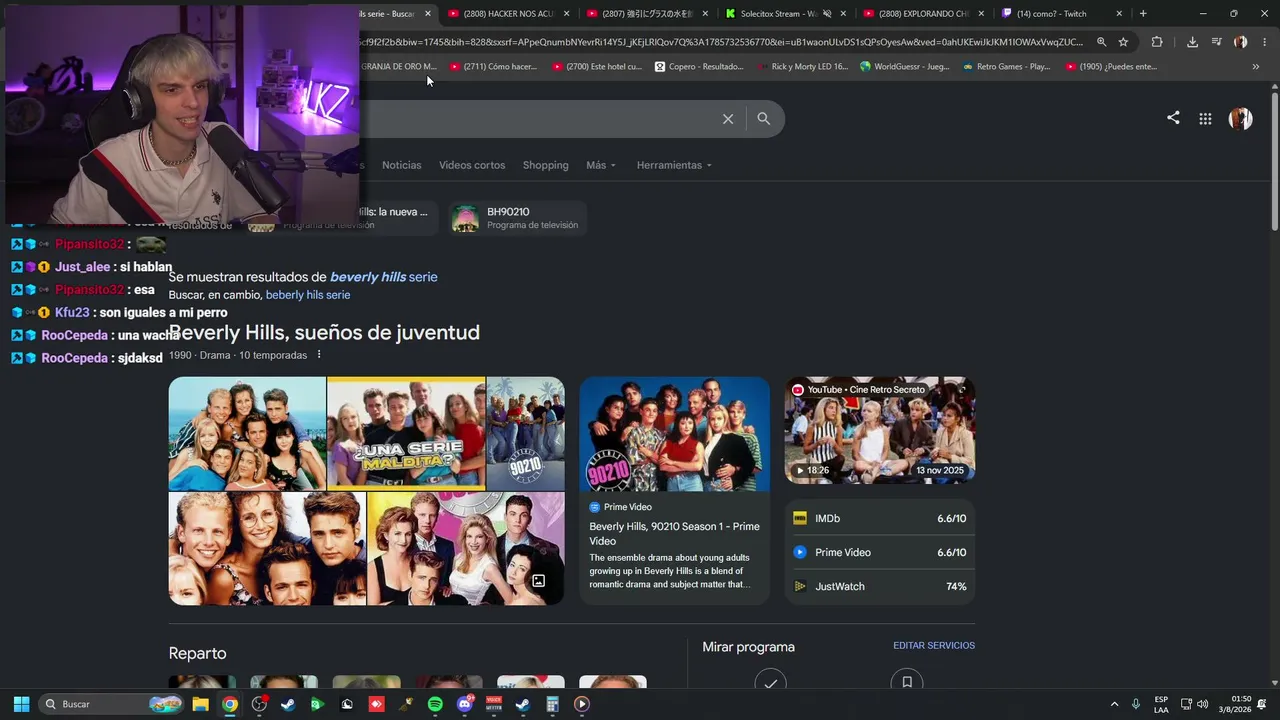Open the Rick y Morty LED bookmark
Image resolution: width=1280 pixels, height=720 pixels.
click(x=802, y=67)
